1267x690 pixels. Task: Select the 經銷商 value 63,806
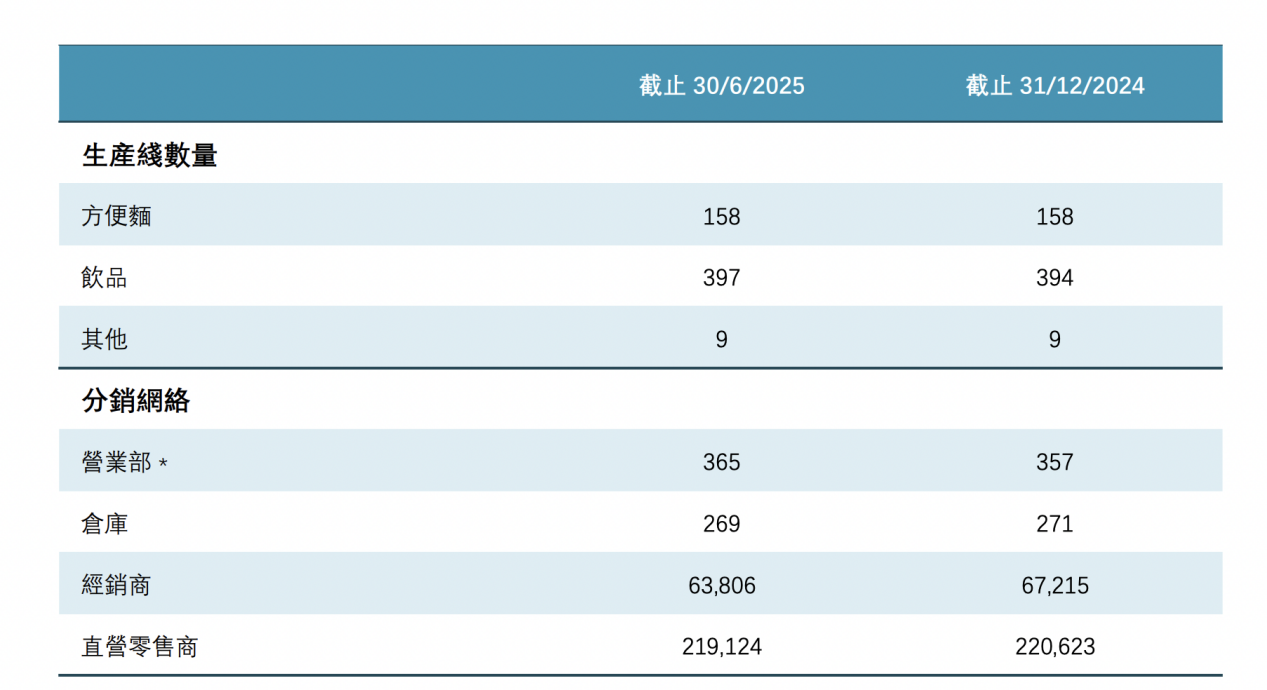coord(722,586)
